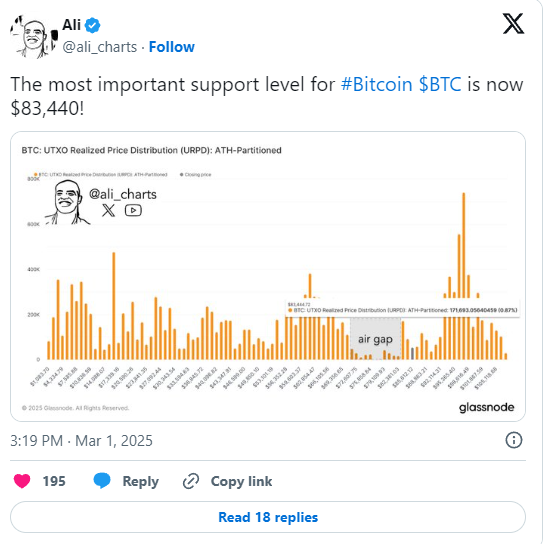Click the blue reply bubble icon
543x544 pixels.
[102, 481]
